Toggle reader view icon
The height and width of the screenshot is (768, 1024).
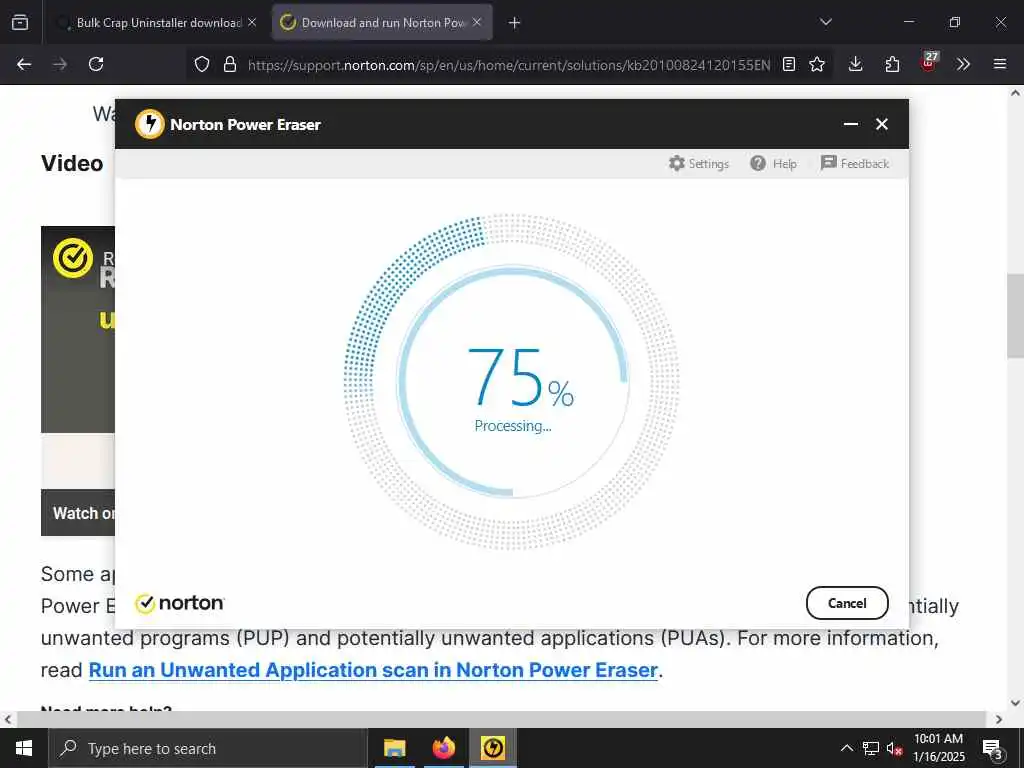(x=789, y=64)
